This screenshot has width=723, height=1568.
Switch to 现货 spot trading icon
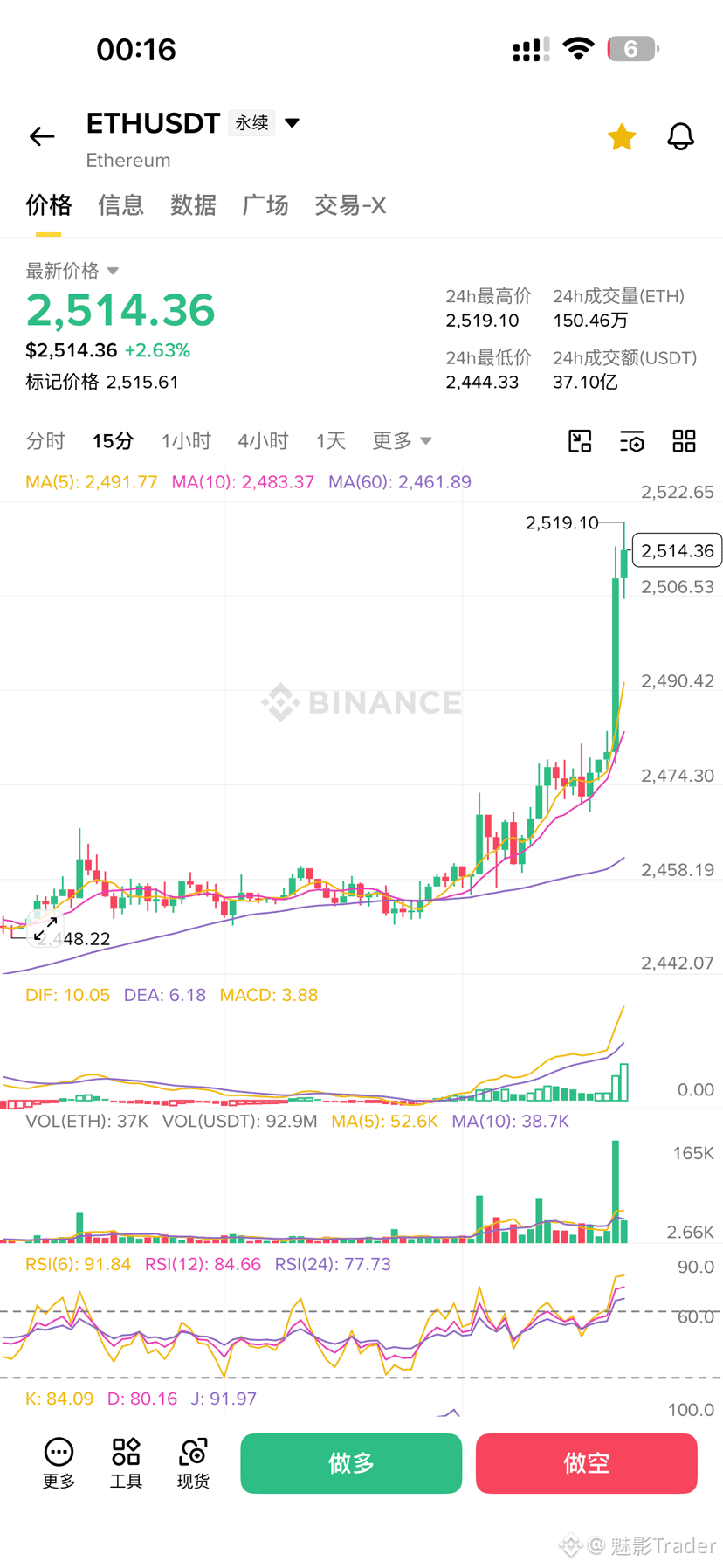click(193, 1463)
